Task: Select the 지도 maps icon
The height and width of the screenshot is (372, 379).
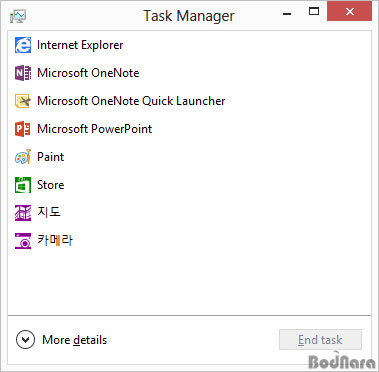Action: point(23,213)
